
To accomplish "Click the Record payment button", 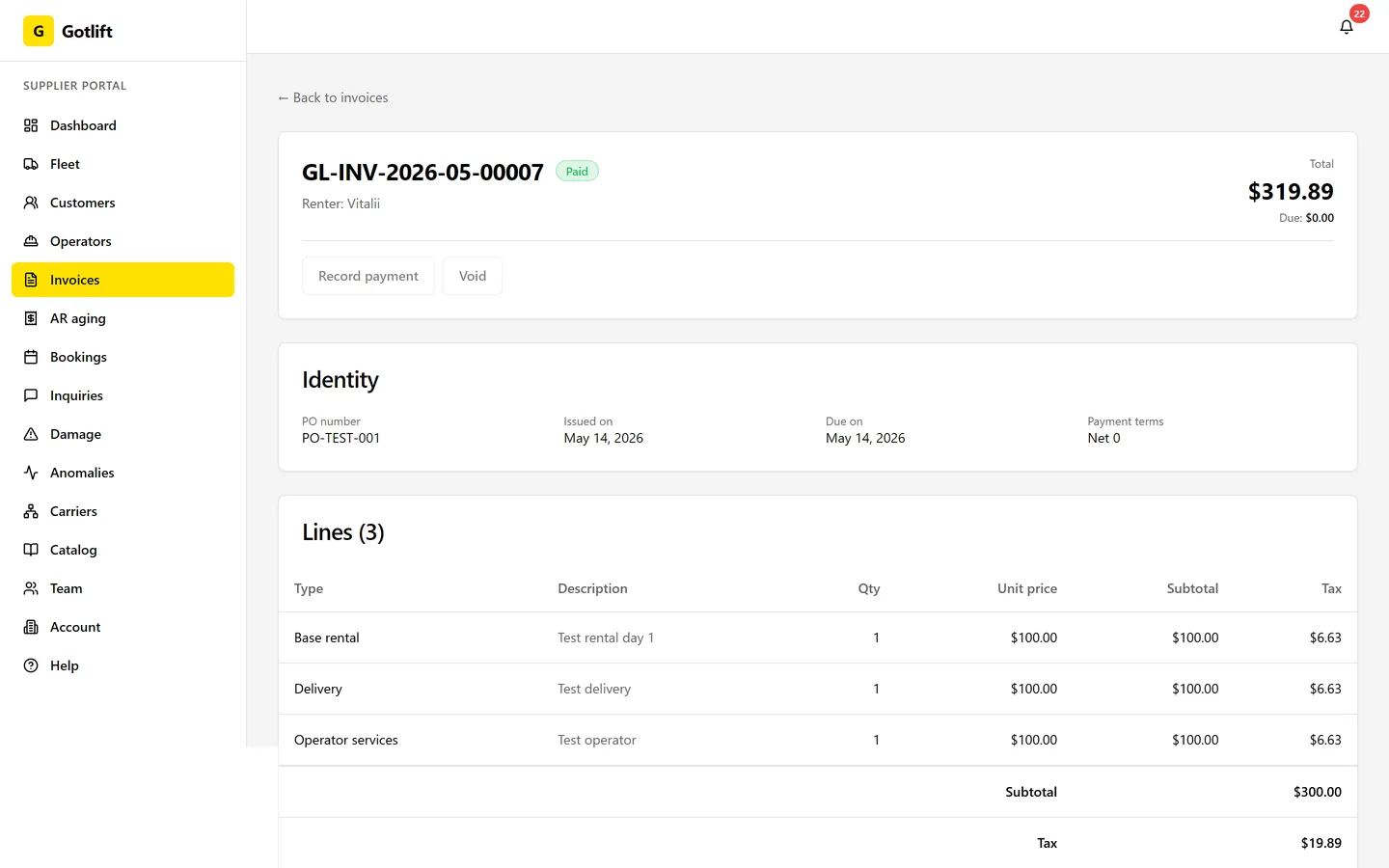I will point(368,276).
